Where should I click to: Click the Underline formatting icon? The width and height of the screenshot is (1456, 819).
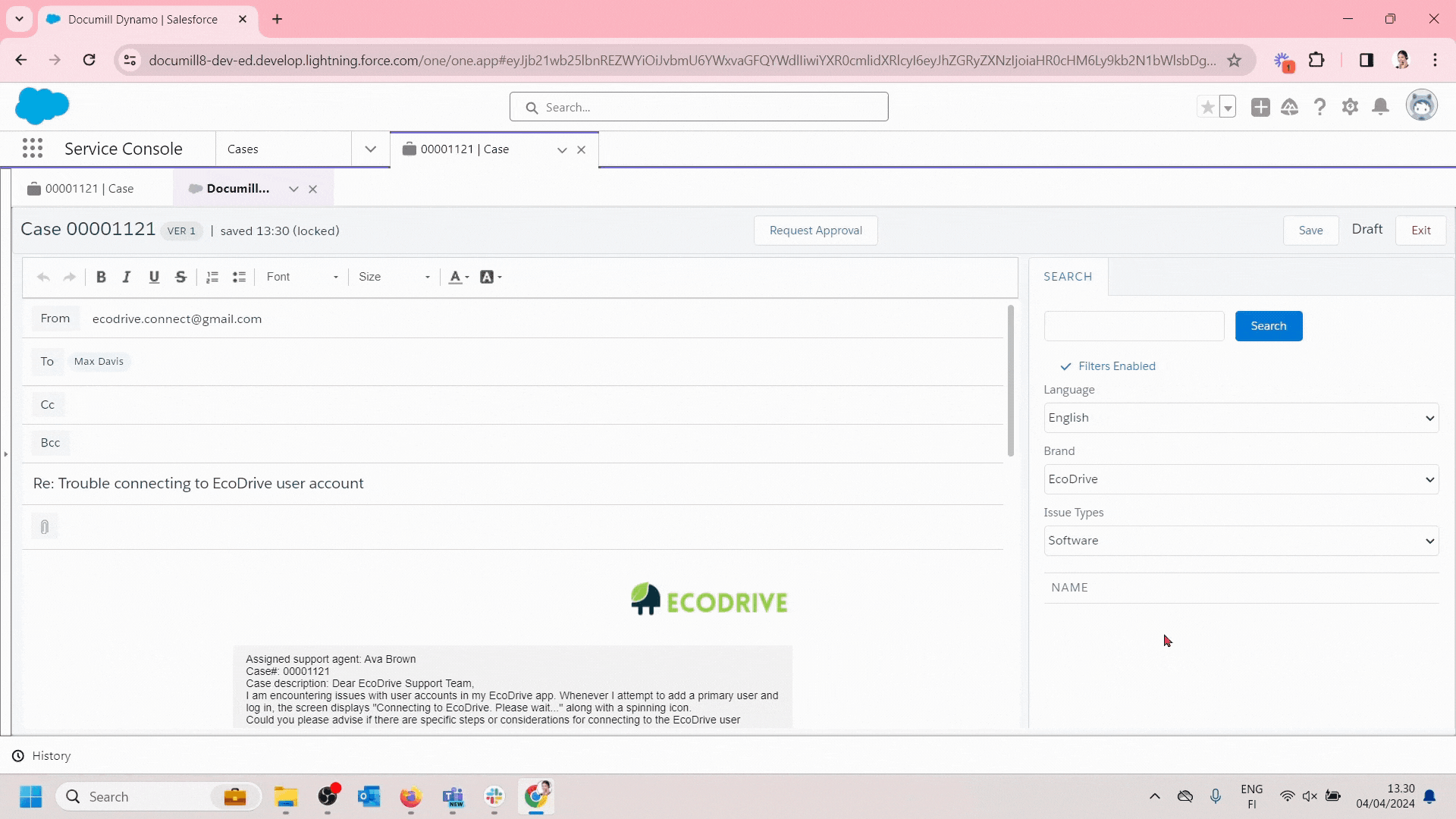[154, 277]
